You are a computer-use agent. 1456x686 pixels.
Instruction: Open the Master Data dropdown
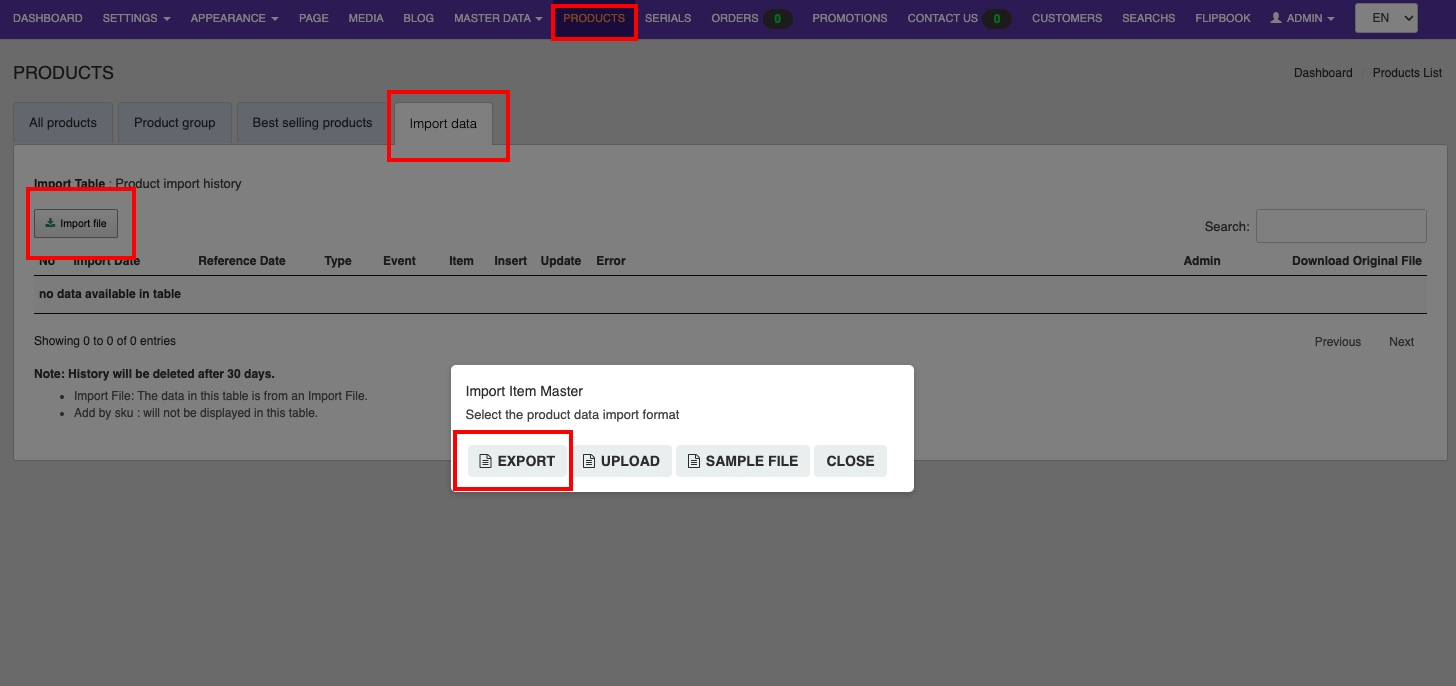(x=498, y=18)
